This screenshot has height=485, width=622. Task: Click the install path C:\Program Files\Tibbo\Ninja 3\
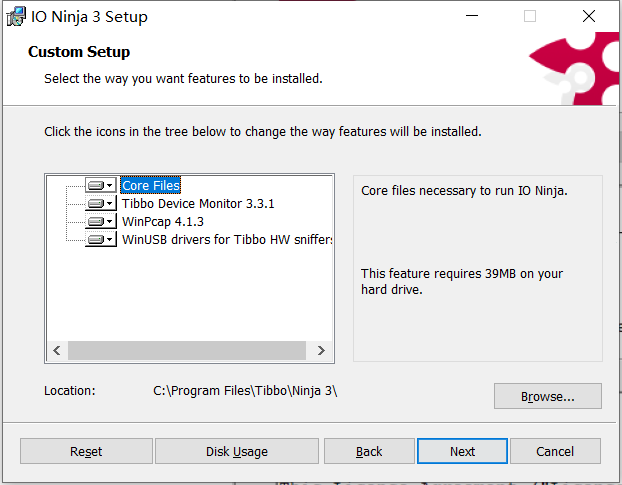[245, 391]
